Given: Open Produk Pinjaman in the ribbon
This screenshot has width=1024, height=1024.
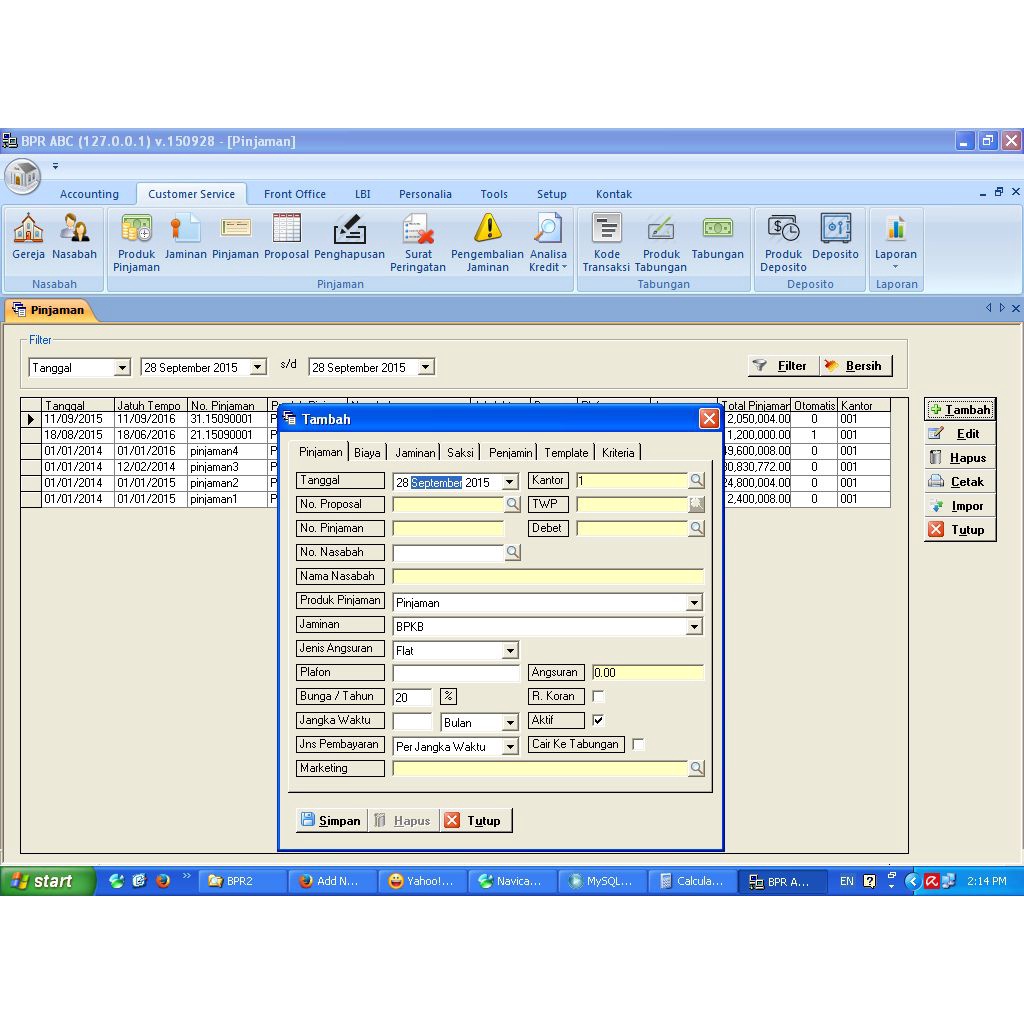Looking at the screenshot, I should (x=136, y=242).
